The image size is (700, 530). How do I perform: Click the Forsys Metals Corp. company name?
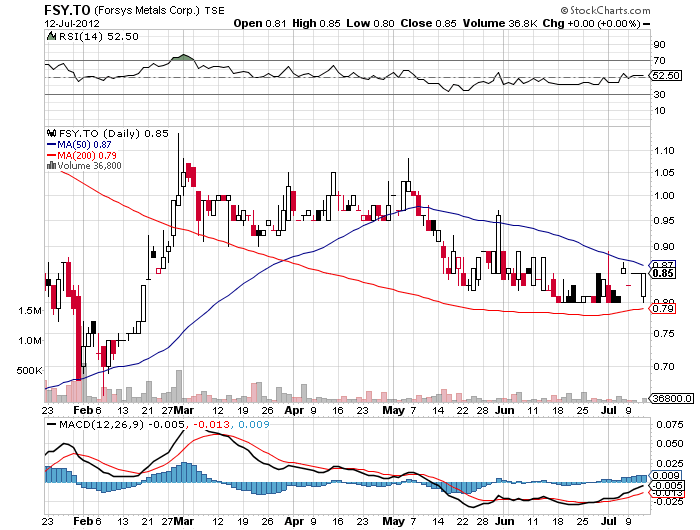tap(147, 10)
